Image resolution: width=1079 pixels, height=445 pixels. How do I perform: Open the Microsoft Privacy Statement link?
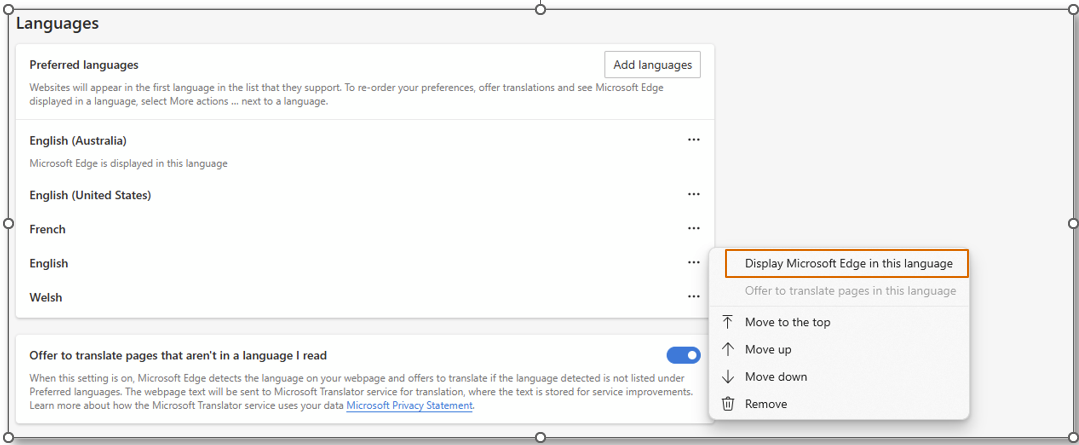[409, 406]
